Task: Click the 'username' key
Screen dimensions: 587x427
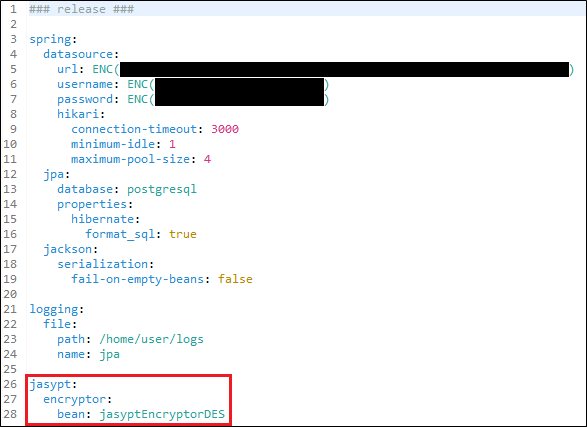Action: pyautogui.click(x=85, y=84)
